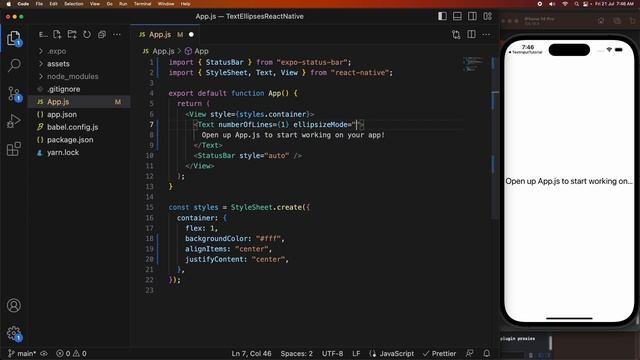Viewport: 640px width, 360px height.
Task: Toggle the primary sidebar layout
Action: click(442, 16)
